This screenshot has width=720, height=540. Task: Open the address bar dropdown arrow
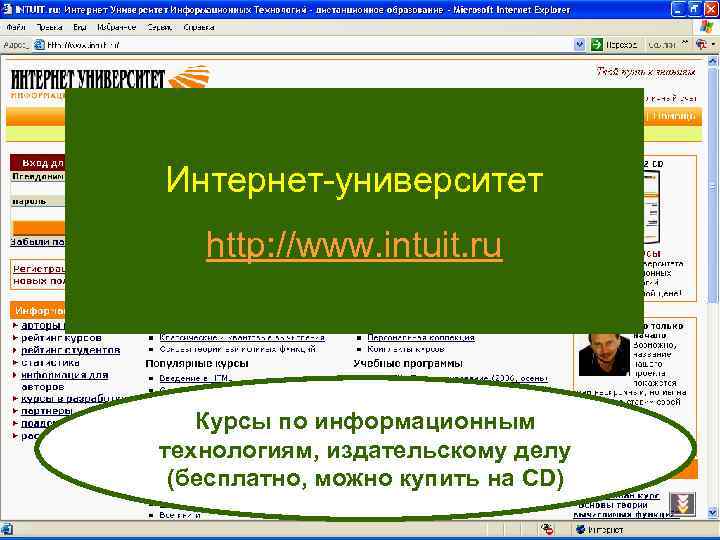tap(579, 45)
